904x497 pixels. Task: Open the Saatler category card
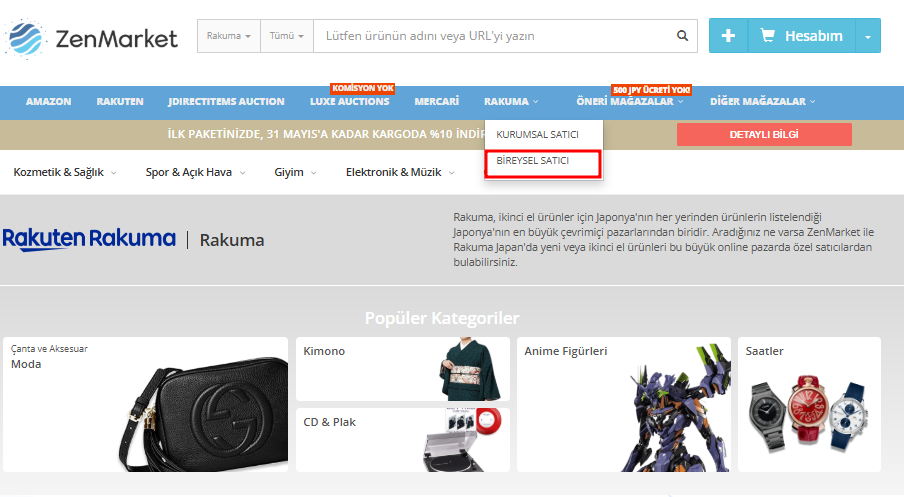tap(809, 405)
